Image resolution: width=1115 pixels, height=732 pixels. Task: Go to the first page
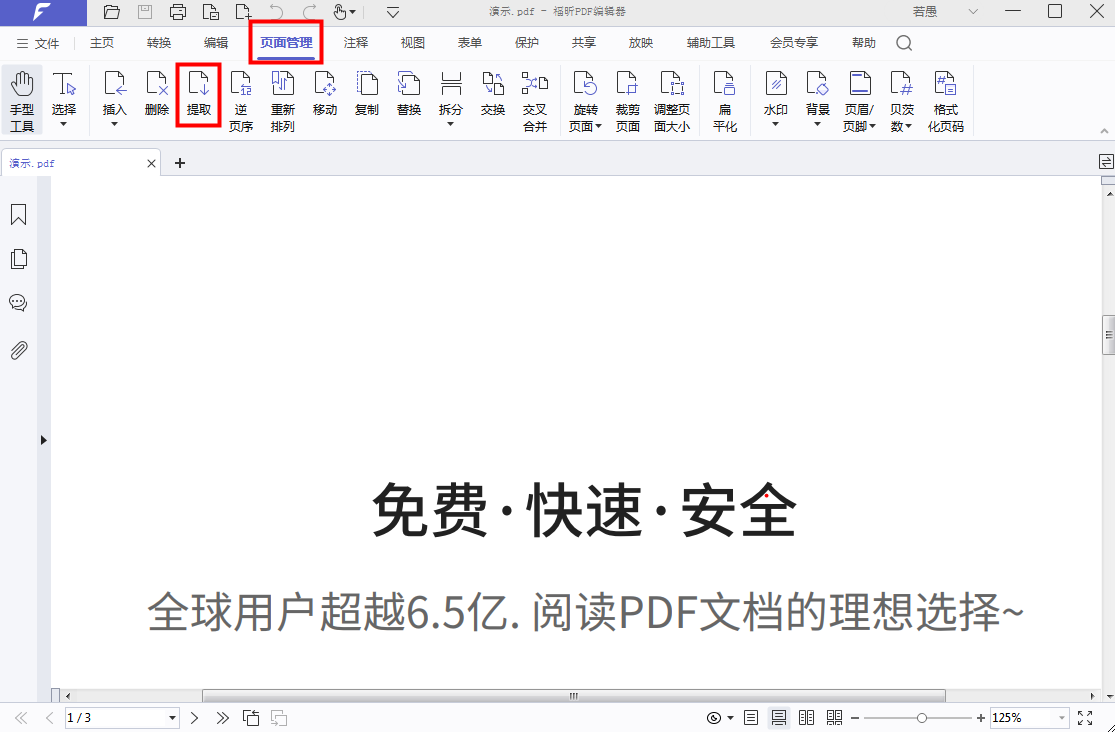[x=21, y=718]
